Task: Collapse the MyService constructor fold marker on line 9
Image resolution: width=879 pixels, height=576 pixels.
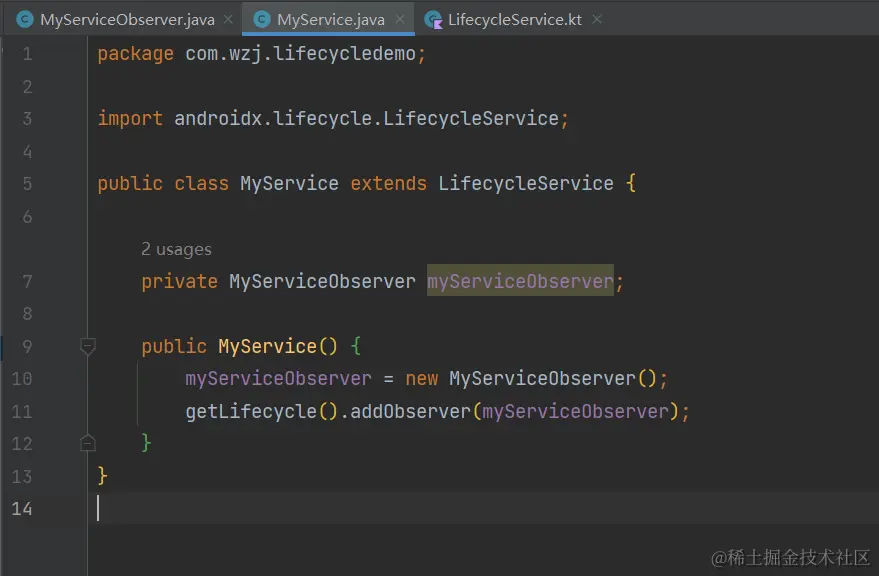Action: tap(87, 347)
